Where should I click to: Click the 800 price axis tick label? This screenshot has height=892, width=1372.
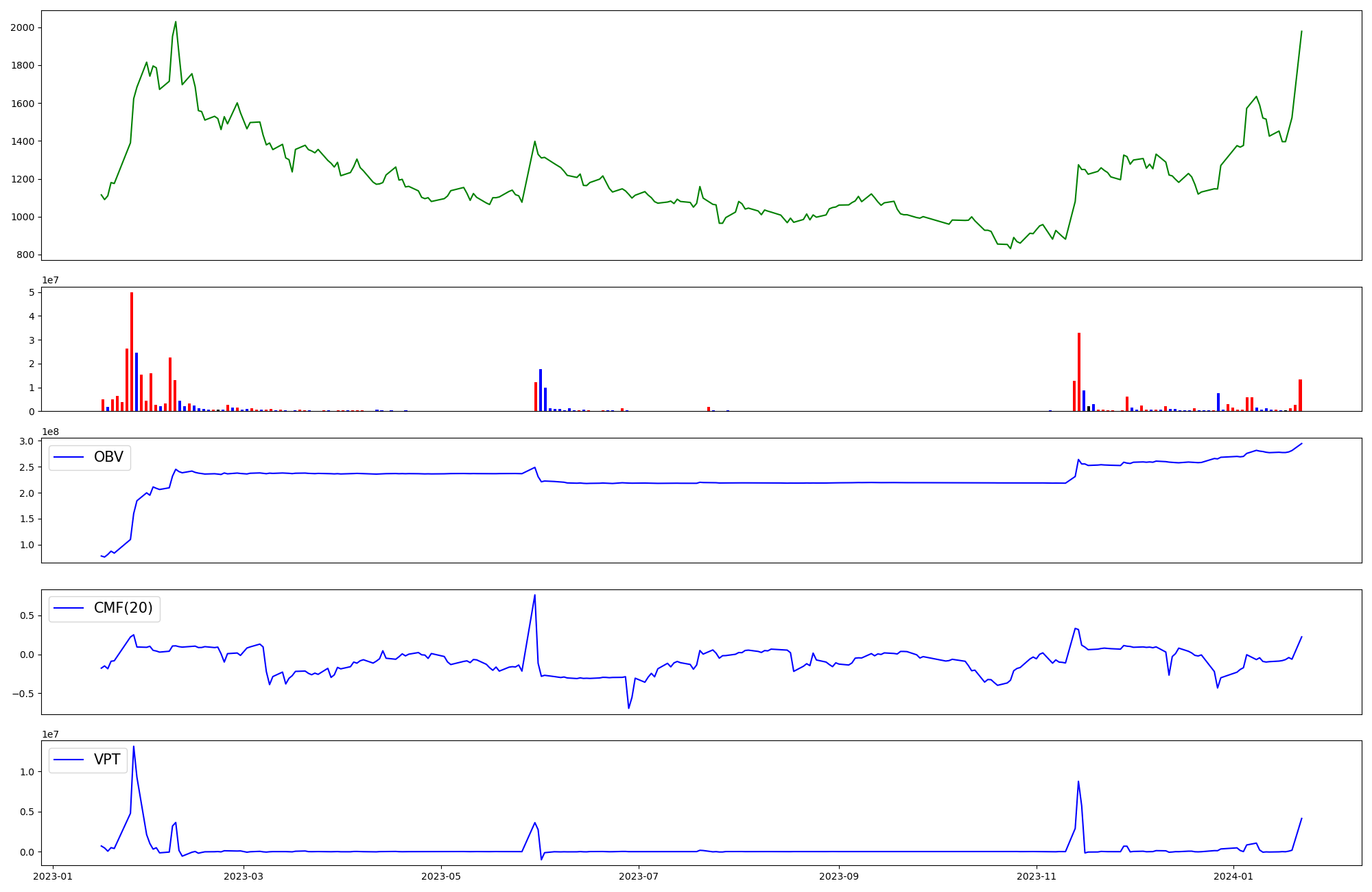[26, 255]
